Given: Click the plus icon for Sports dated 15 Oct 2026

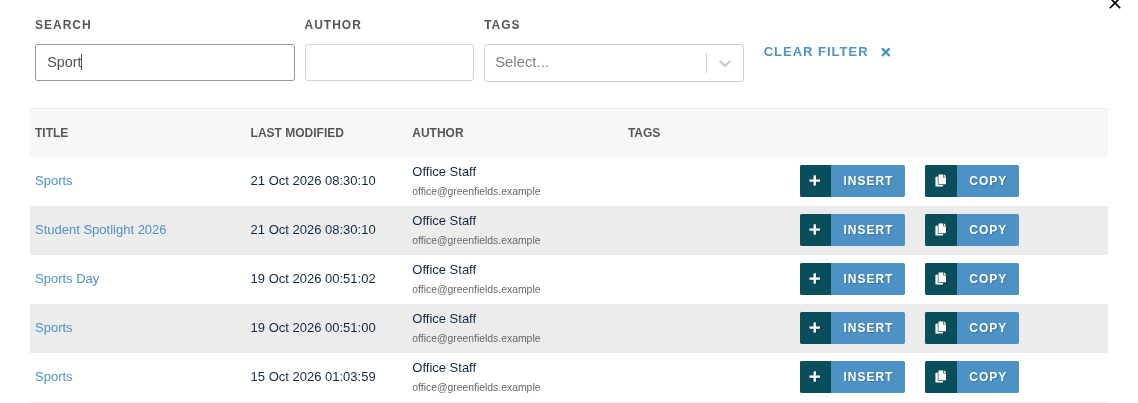Looking at the screenshot, I should click(815, 377).
